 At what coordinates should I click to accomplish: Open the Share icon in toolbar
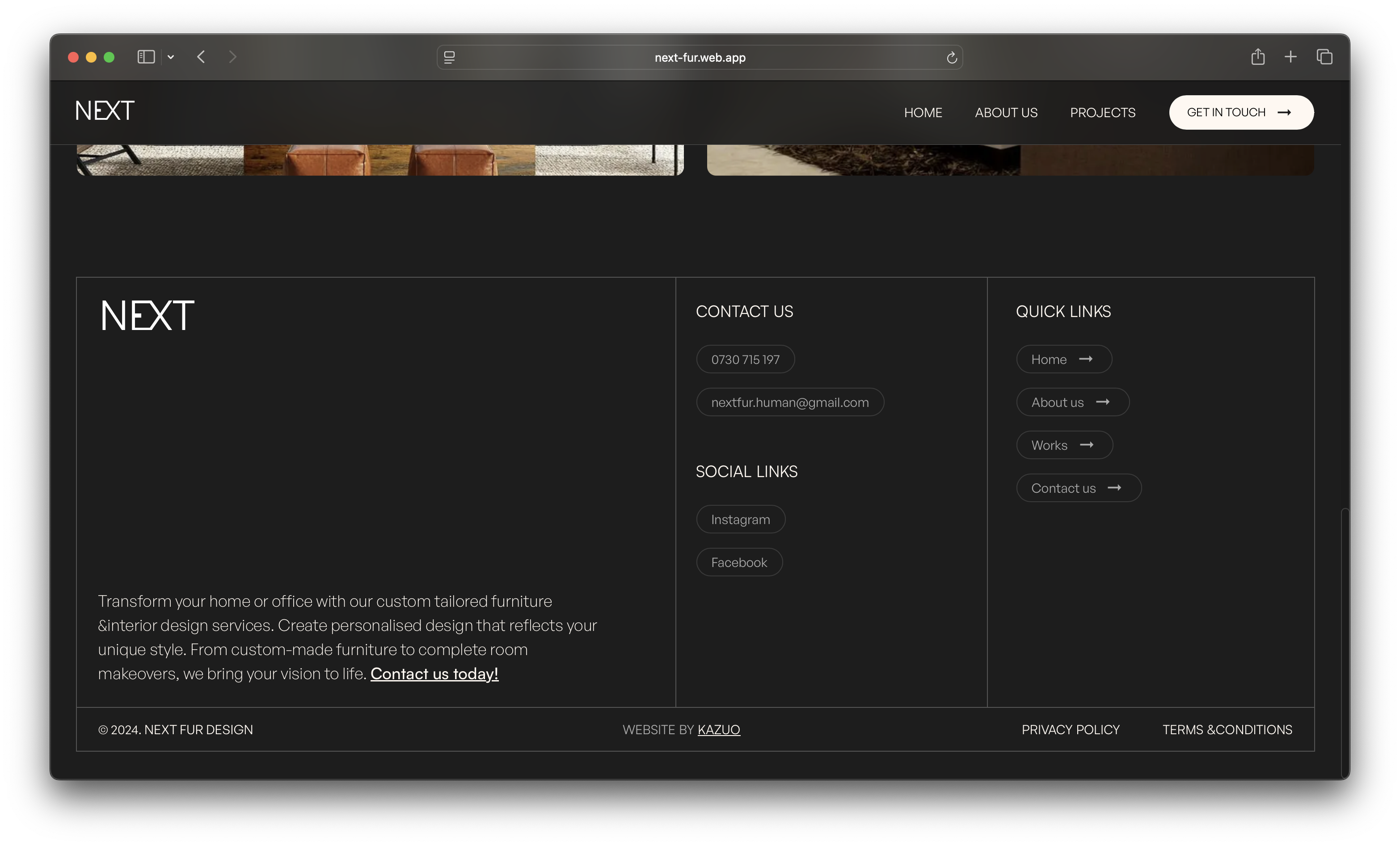click(1258, 57)
